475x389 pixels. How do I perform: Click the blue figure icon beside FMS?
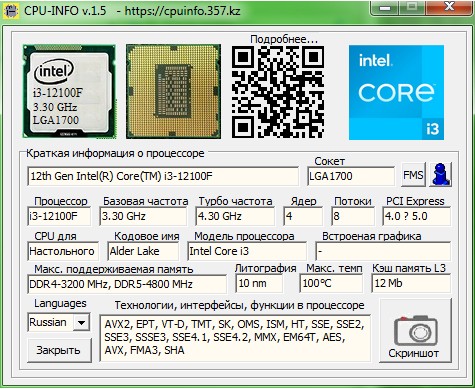[440, 174]
